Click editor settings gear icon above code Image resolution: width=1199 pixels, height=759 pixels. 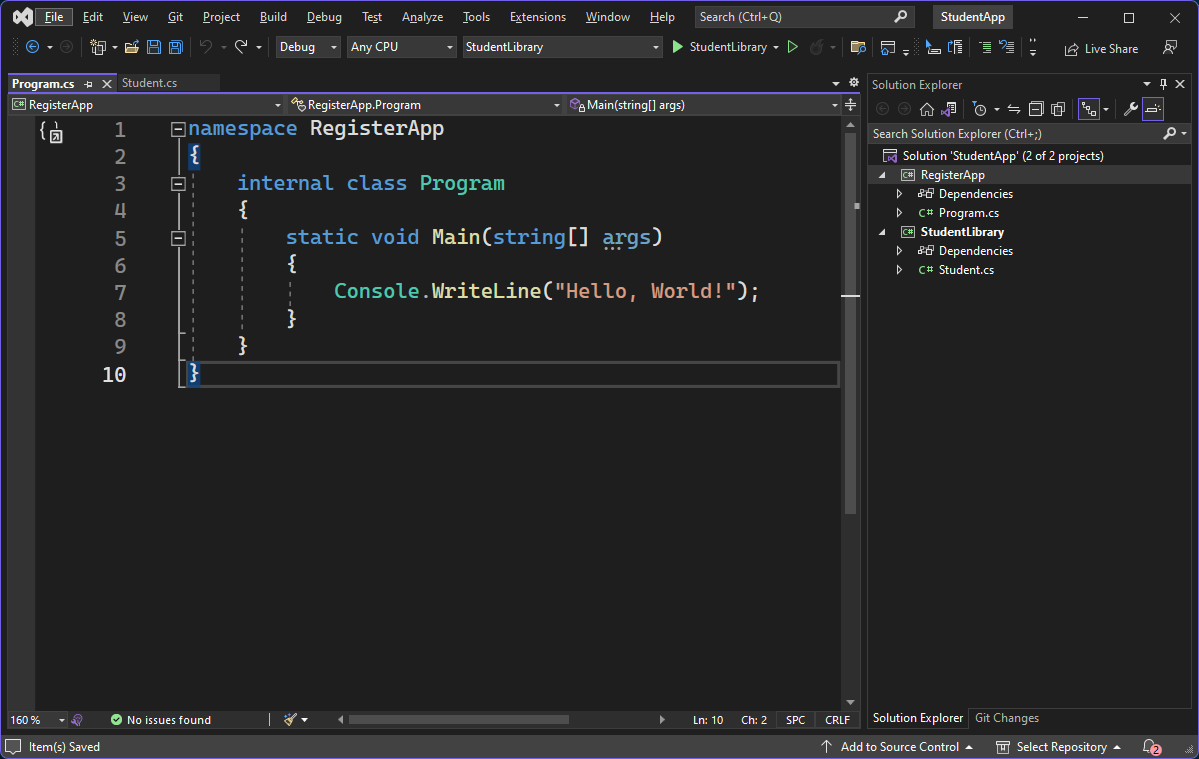point(854,83)
